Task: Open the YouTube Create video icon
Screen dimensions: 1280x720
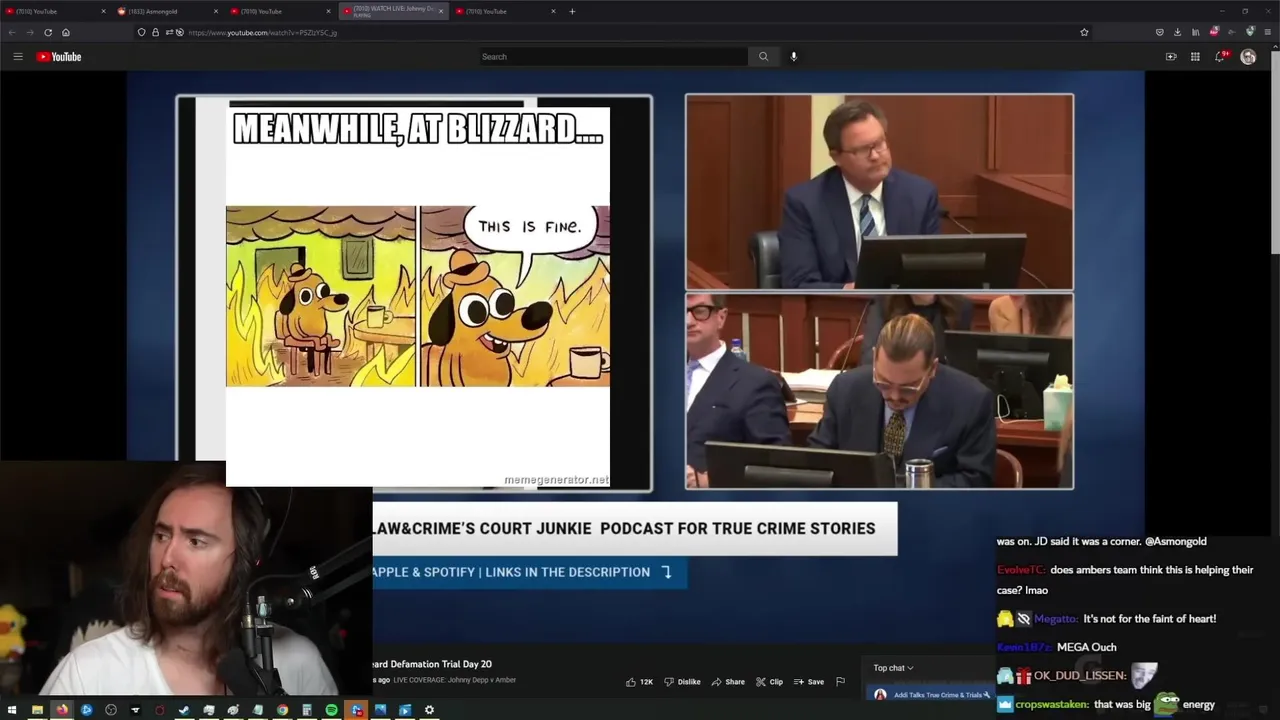Action: click(1171, 57)
